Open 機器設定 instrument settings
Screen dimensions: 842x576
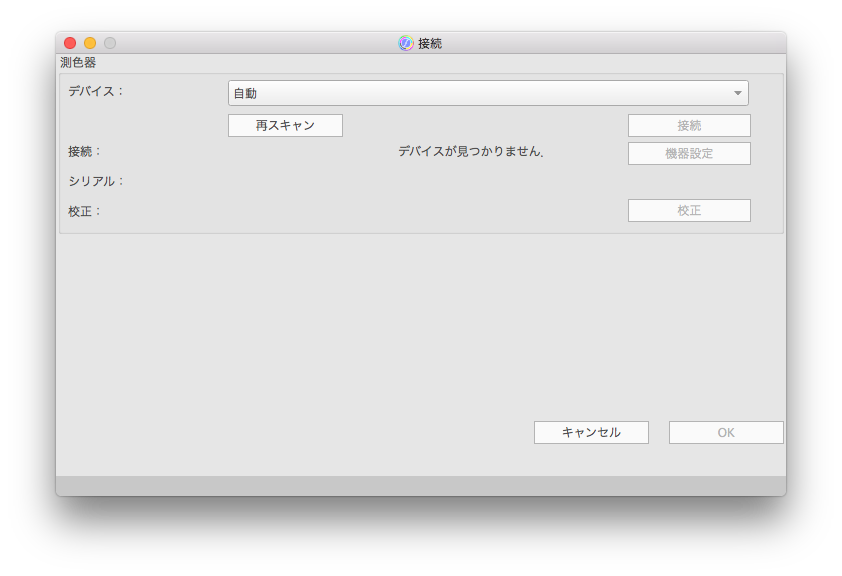[x=689, y=154]
